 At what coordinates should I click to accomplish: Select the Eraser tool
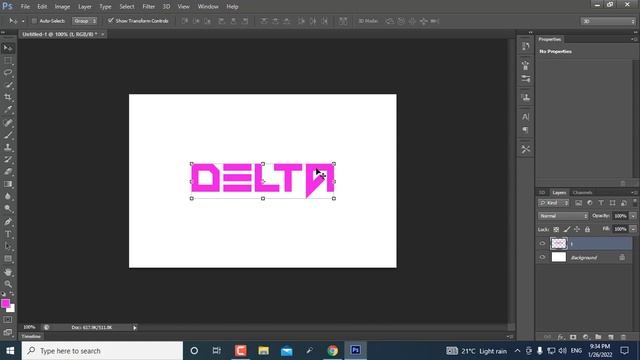8,171
